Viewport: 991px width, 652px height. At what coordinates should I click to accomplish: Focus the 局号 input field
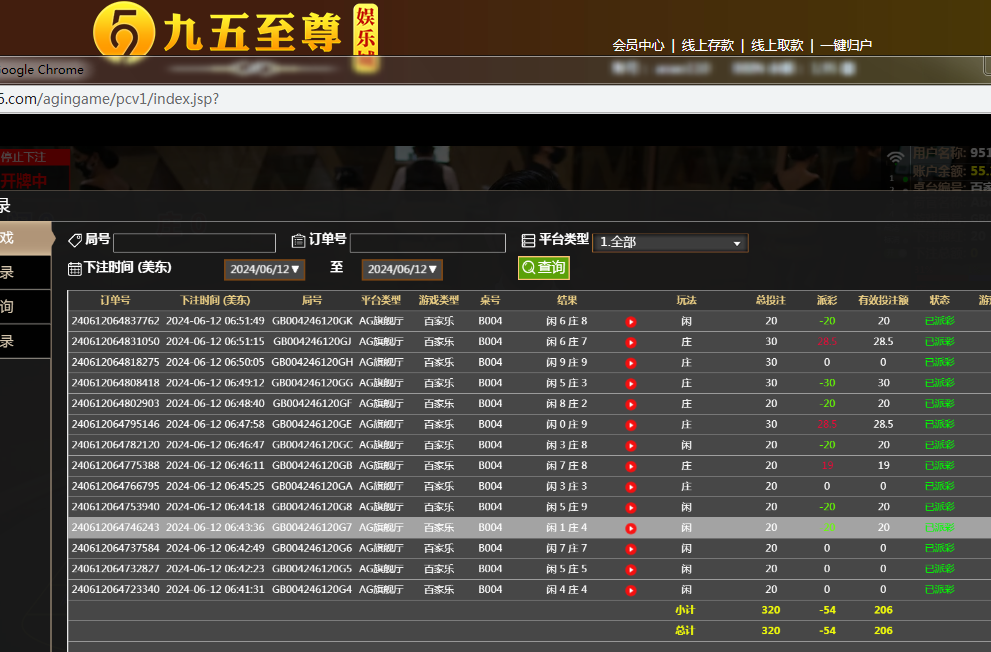(x=194, y=243)
